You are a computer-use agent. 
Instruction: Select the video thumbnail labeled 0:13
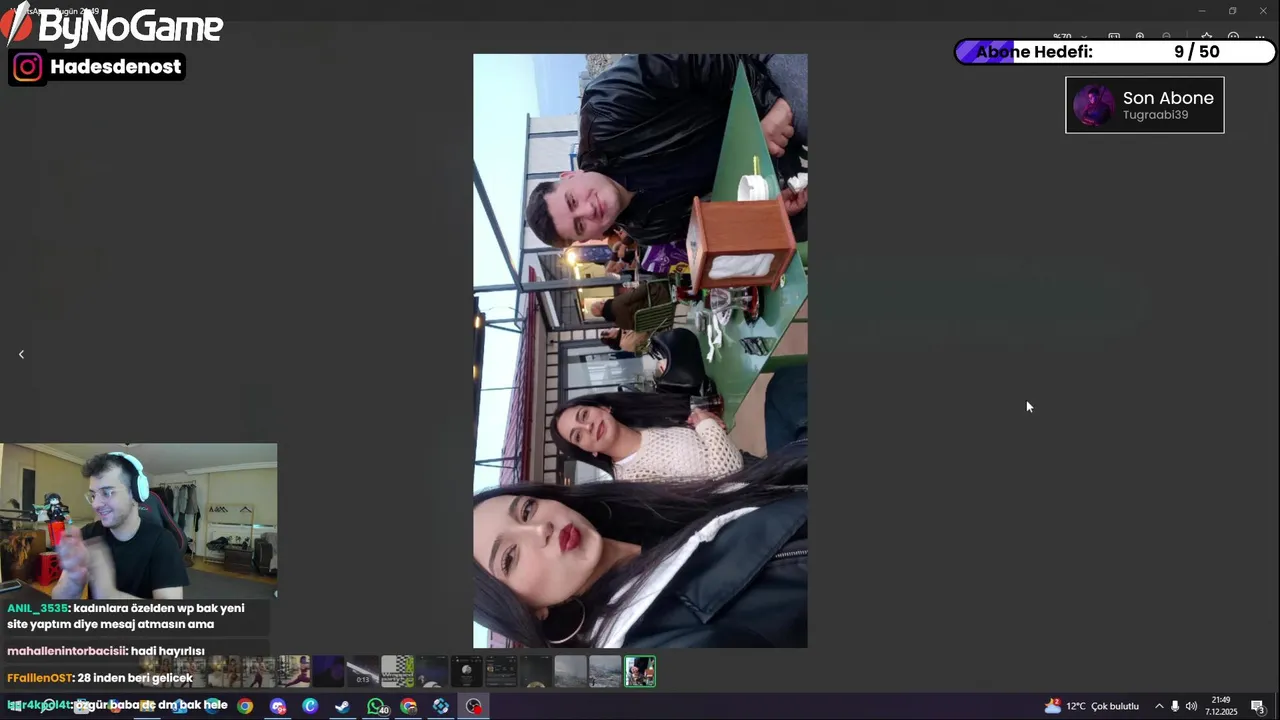click(363, 671)
